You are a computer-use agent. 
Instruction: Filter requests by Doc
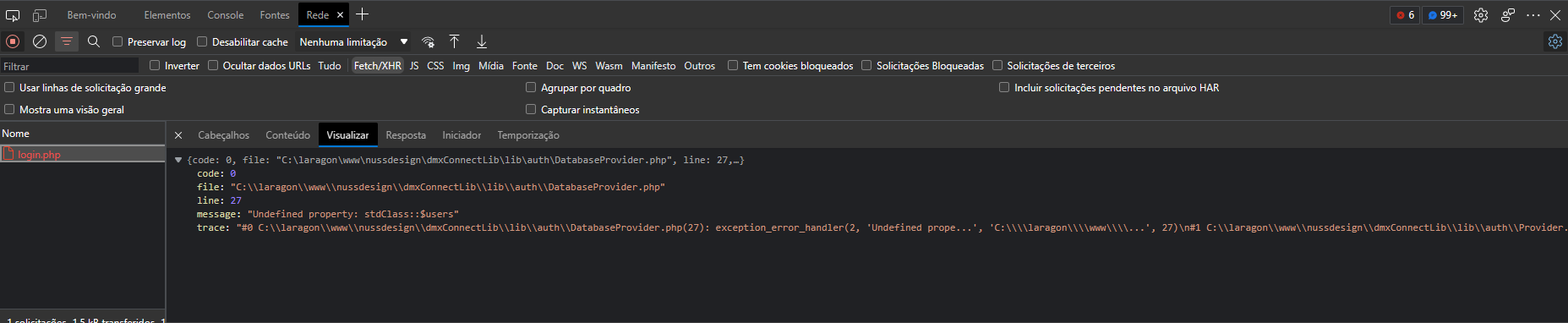pos(555,66)
